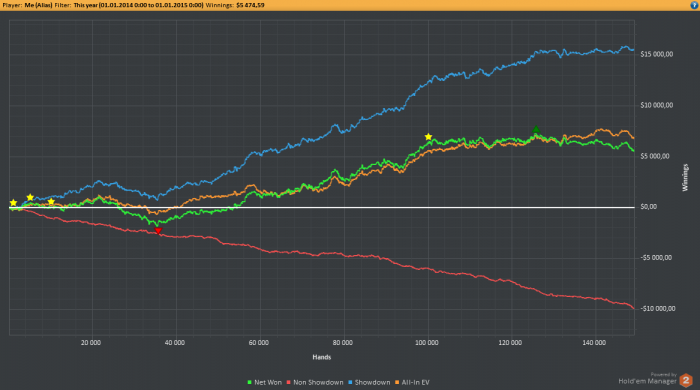Screen dimensions: 700x390
Task: Click the orange All-In EV legend swatch
Action: click(397, 382)
